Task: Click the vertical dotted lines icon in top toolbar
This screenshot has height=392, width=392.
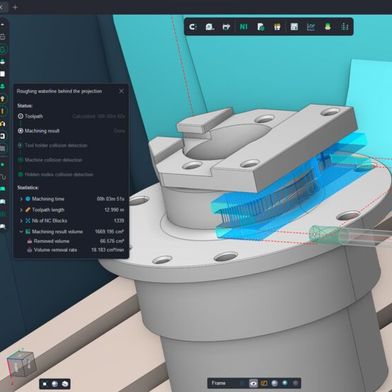Action: pos(345,27)
